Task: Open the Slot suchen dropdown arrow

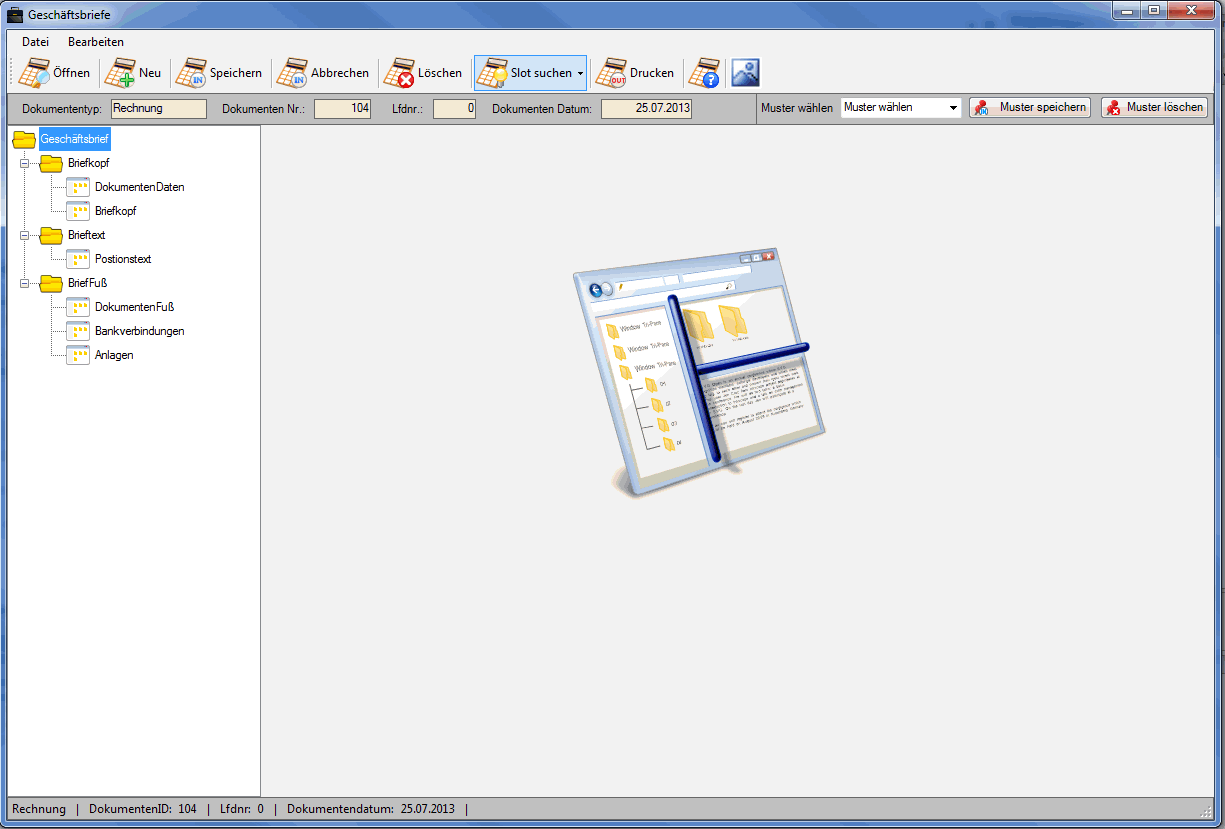Action: (580, 73)
